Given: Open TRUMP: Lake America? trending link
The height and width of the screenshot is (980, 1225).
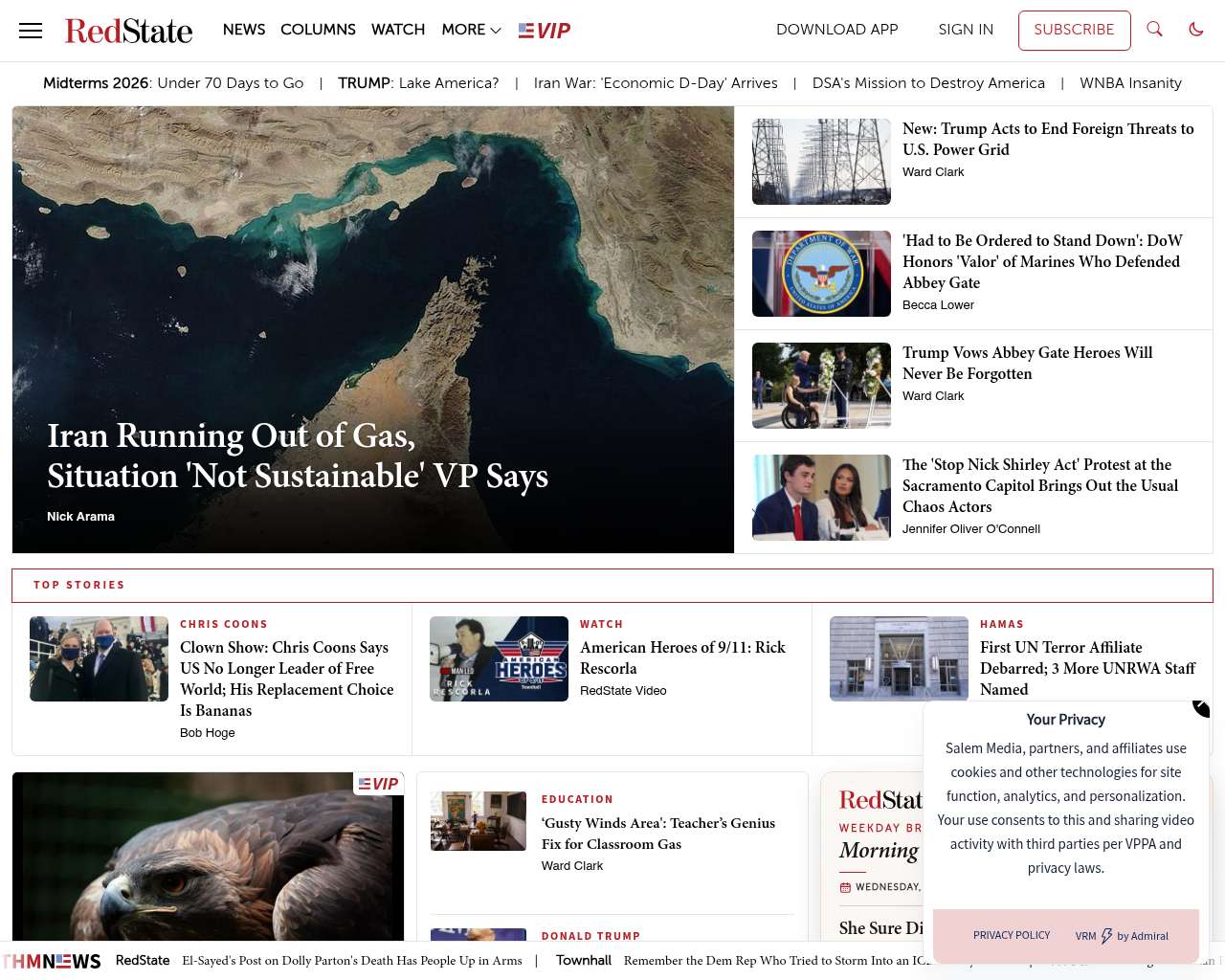Looking at the screenshot, I should pos(418,83).
